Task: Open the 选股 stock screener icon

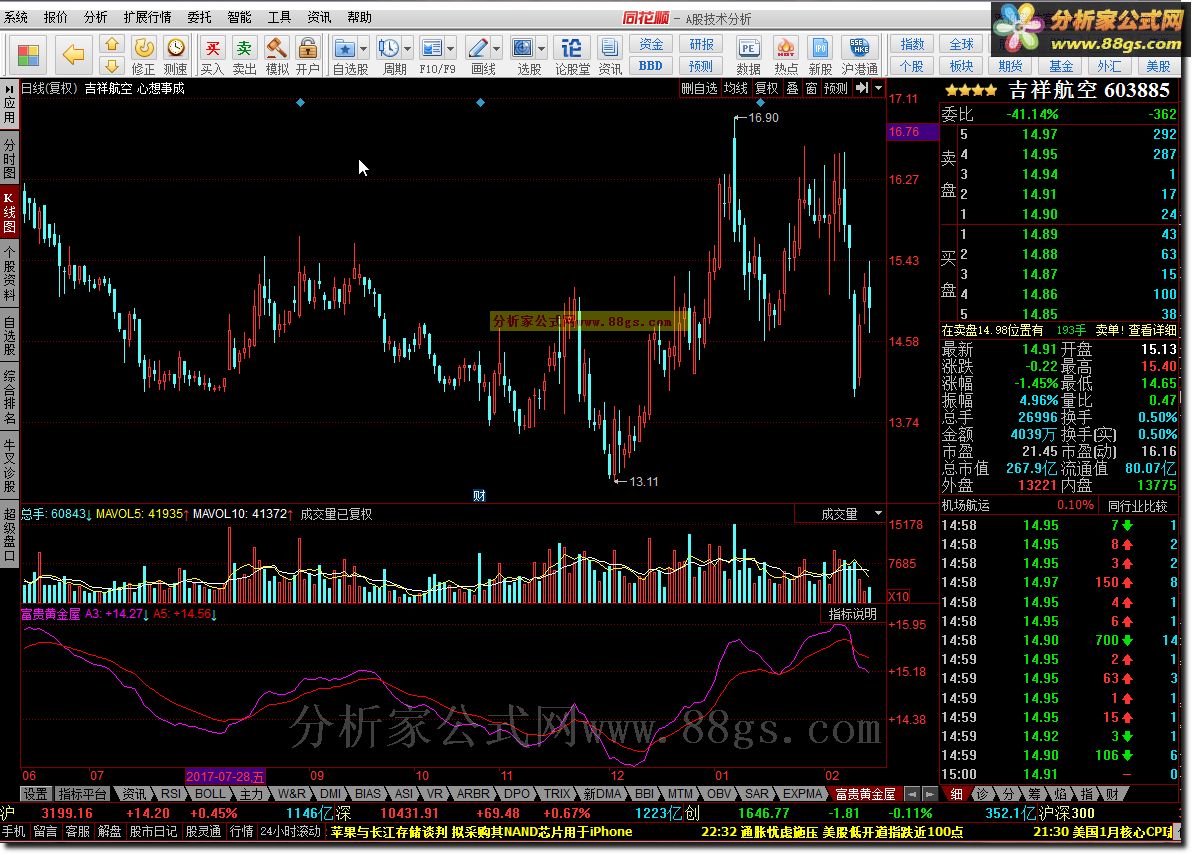Action: (523, 56)
